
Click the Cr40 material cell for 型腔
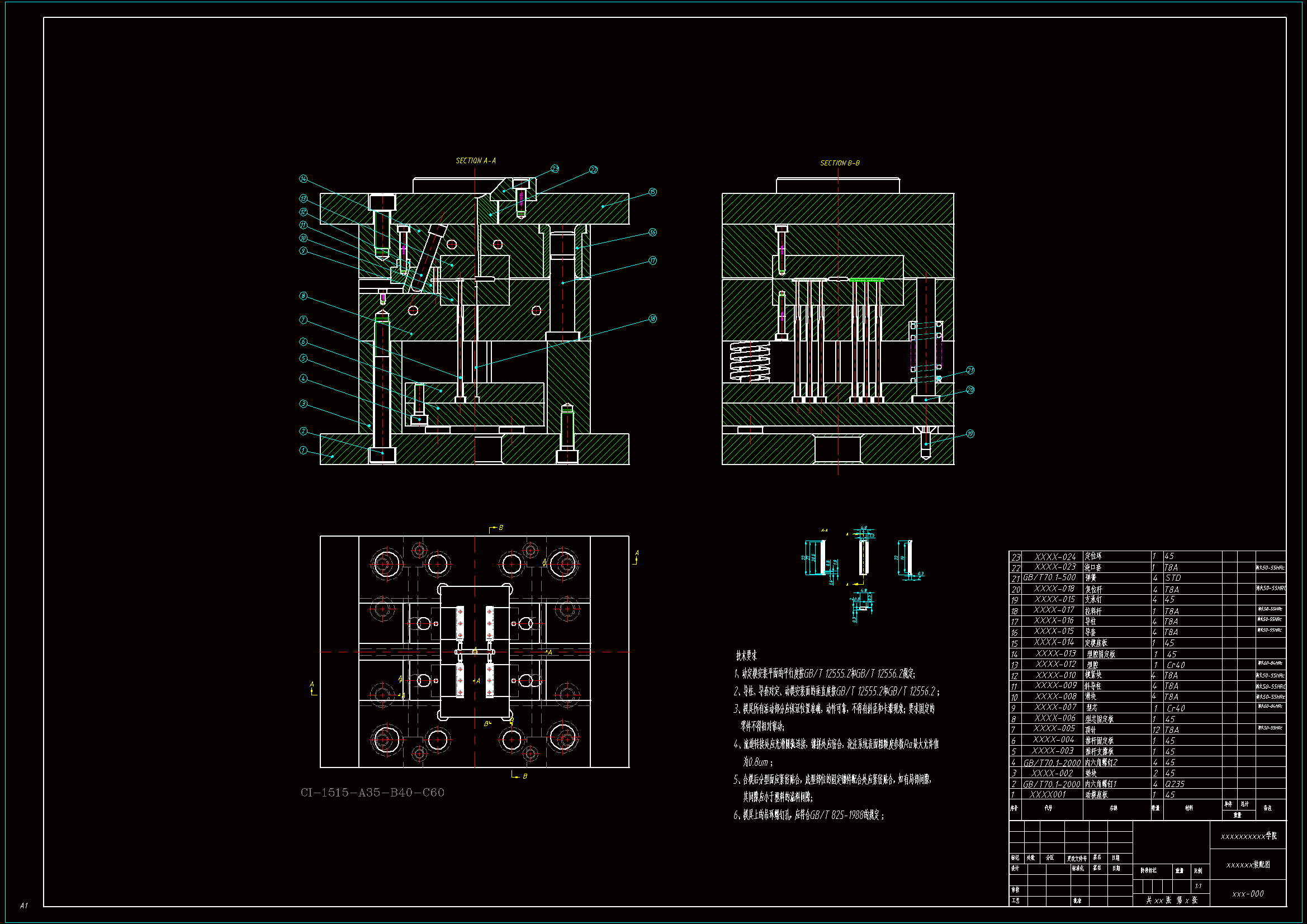[1176, 665]
